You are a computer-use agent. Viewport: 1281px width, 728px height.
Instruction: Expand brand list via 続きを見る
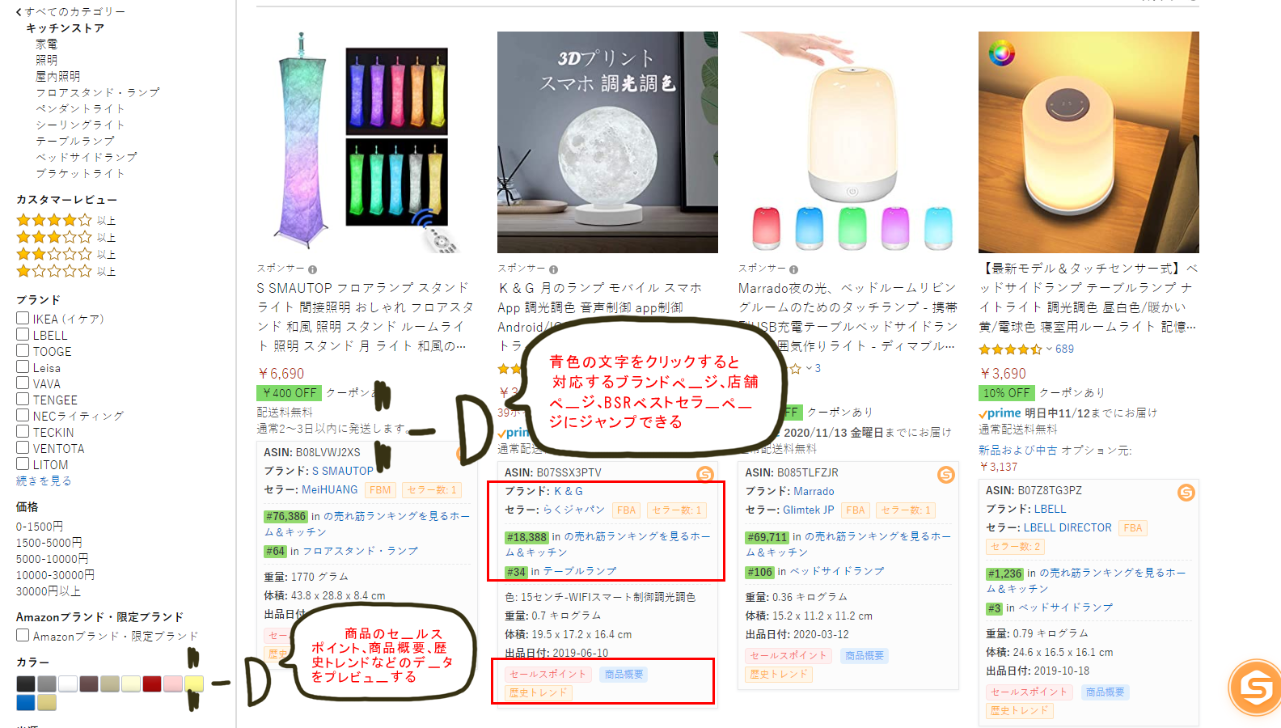pos(44,481)
